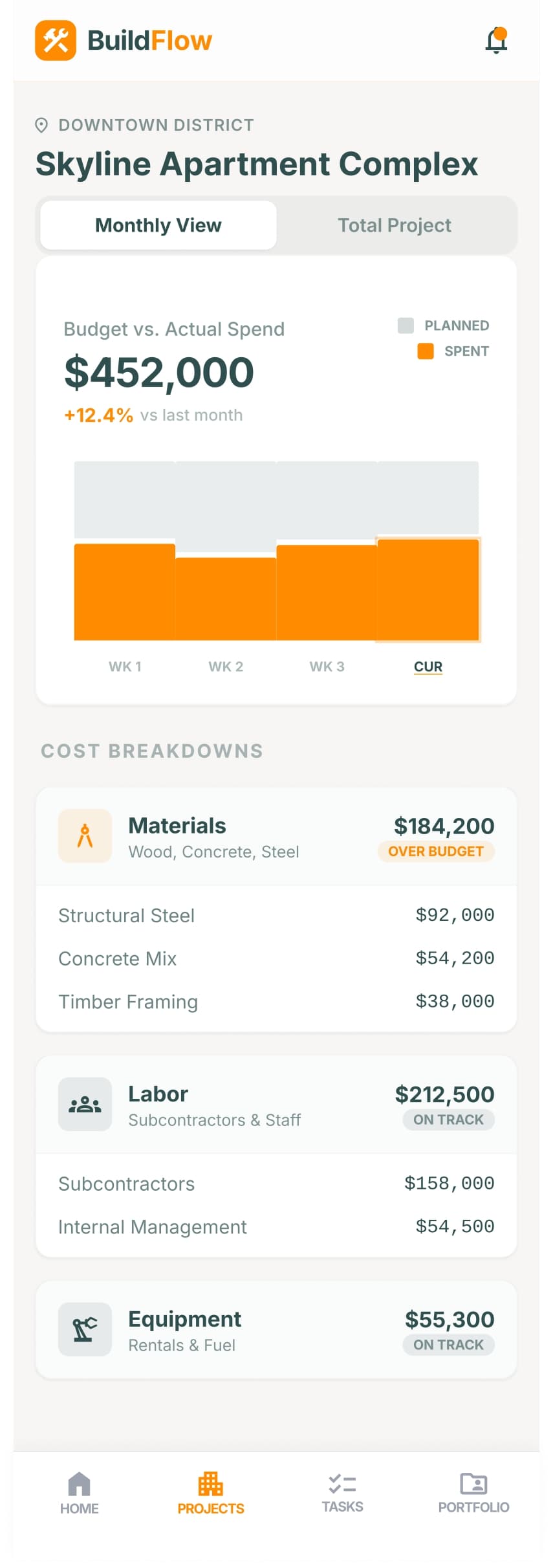Click the Labor team icon
The image size is (553, 1568).
[85, 1104]
